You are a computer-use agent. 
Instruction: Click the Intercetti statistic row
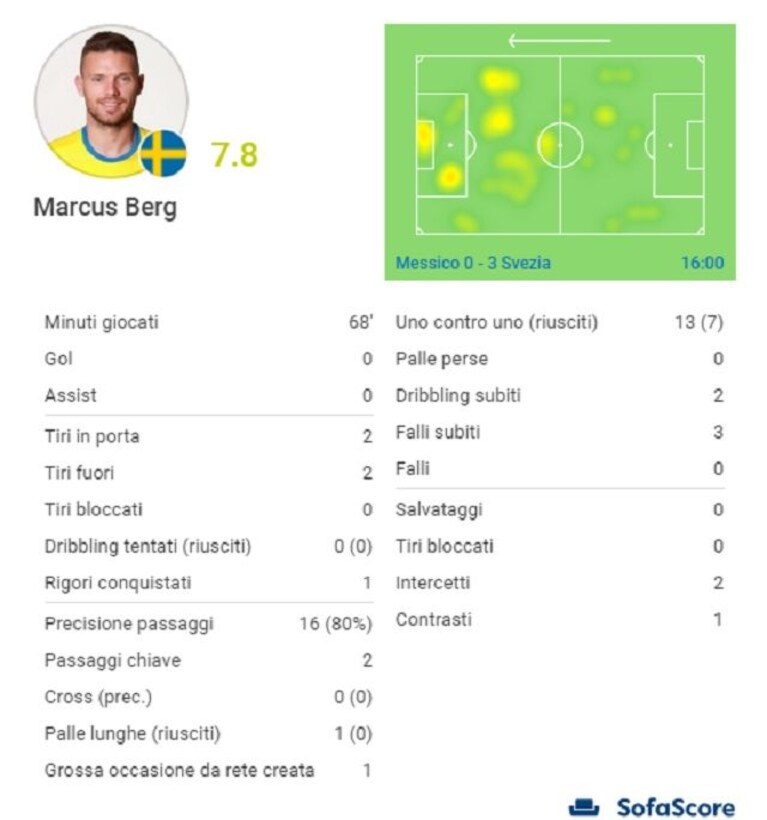coord(560,583)
